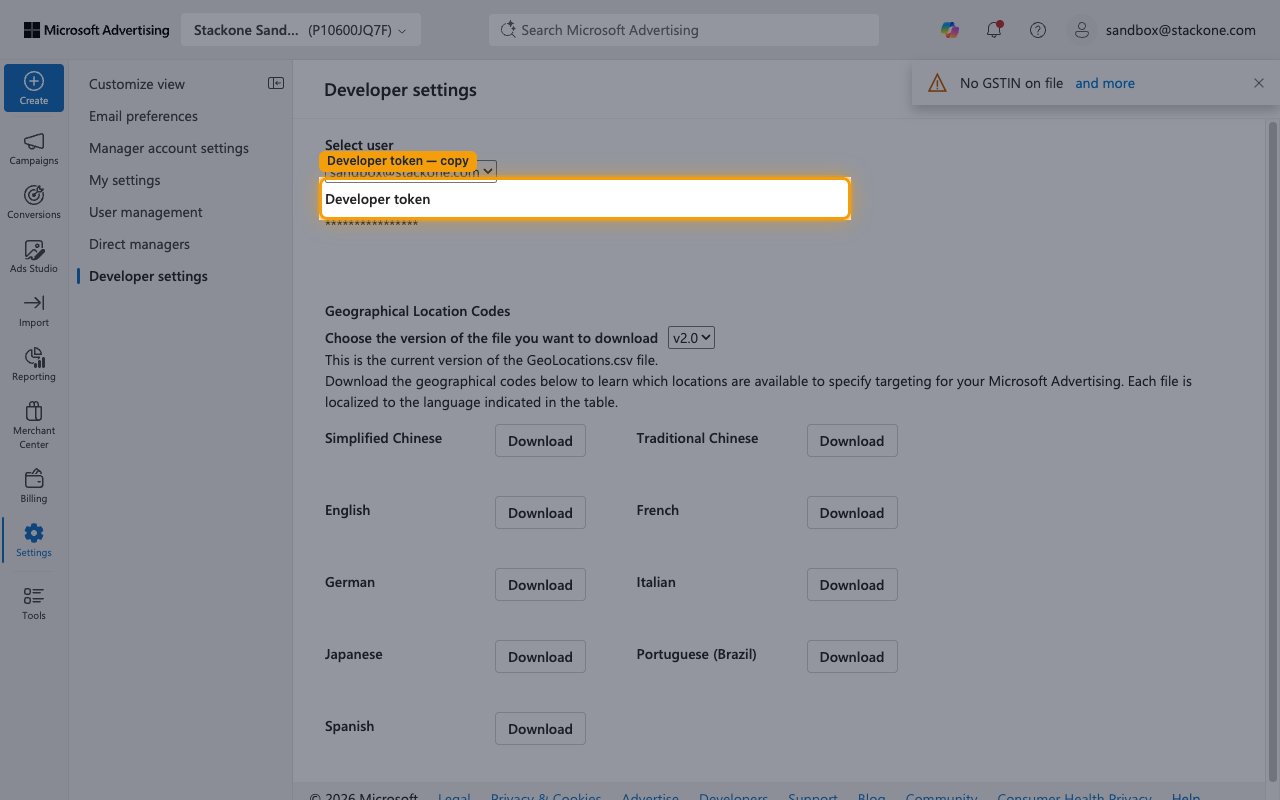The height and width of the screenshot is (800, 1280).
Task: Select Email preferences menu item
Action: point(143,116)
